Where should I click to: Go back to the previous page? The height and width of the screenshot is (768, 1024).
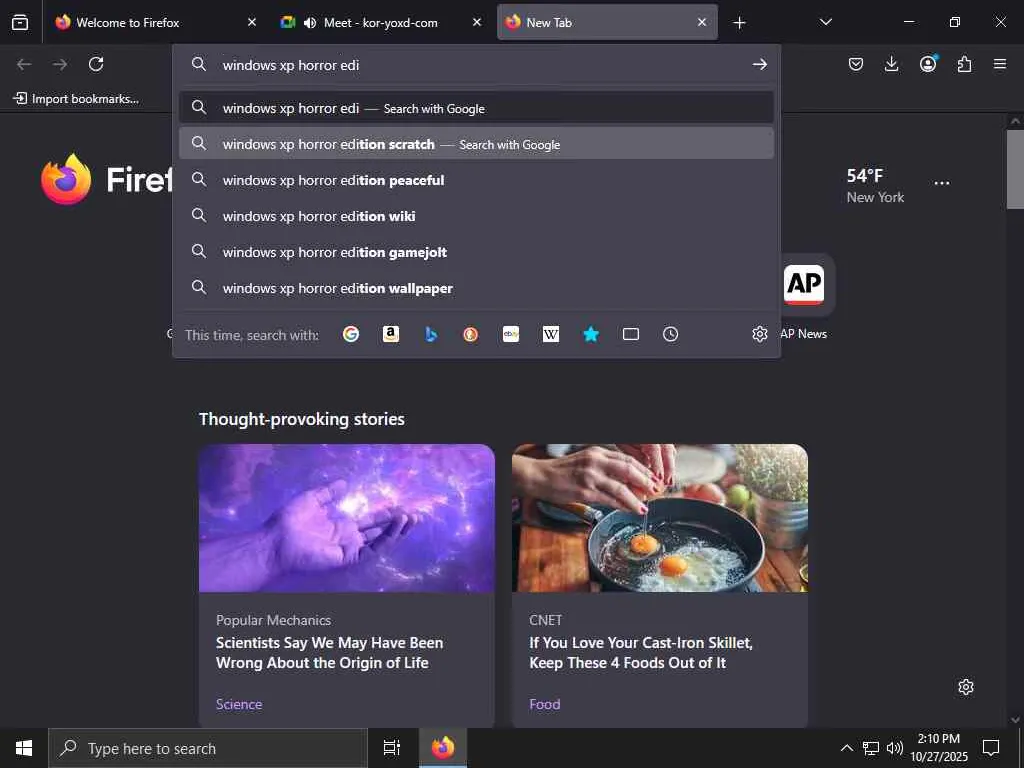[24, 64]
